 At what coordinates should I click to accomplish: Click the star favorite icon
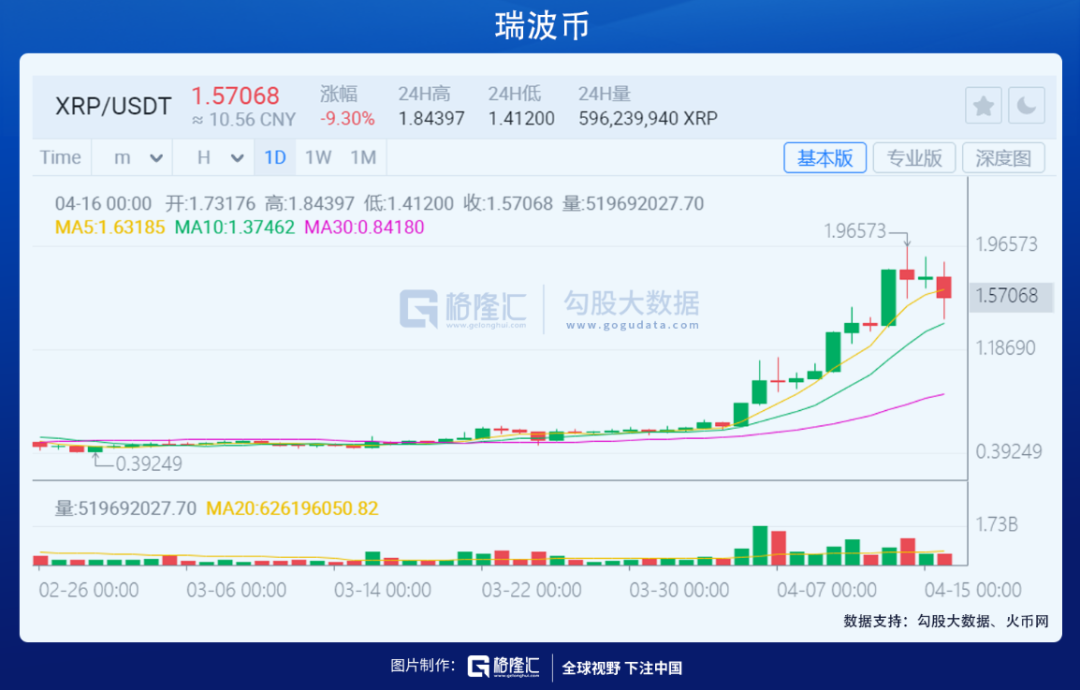(x=983, y=106)
